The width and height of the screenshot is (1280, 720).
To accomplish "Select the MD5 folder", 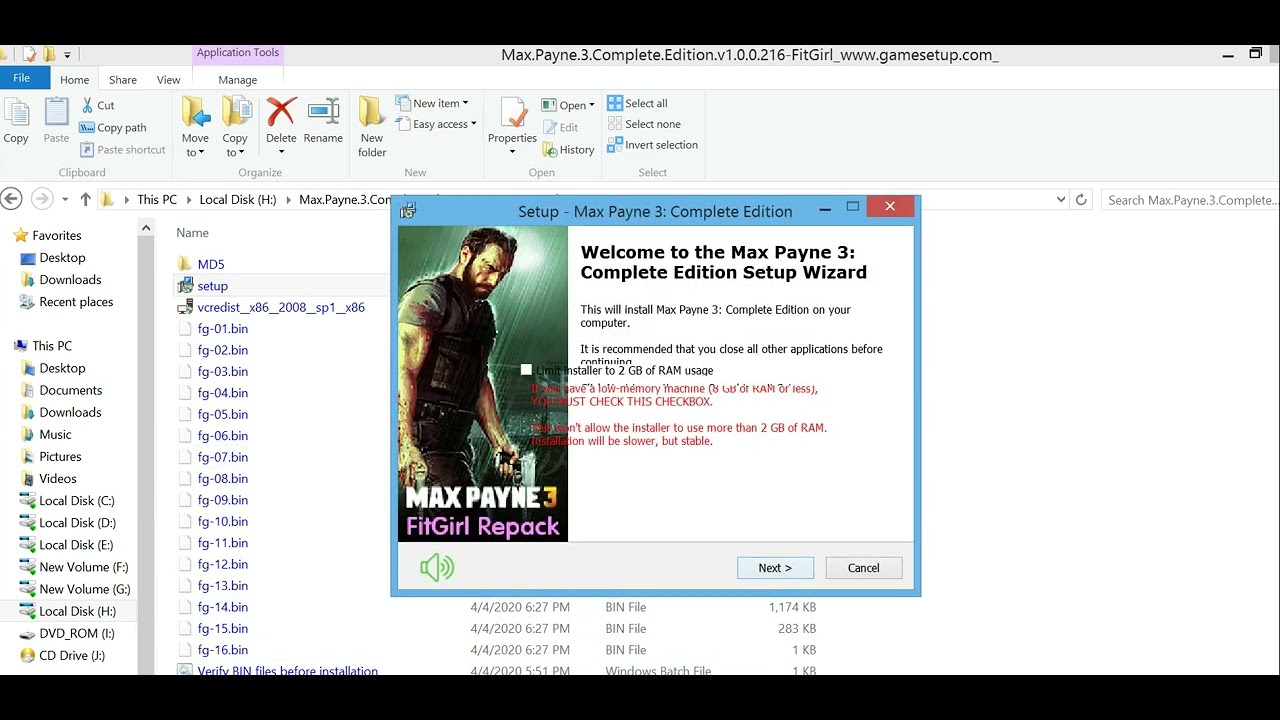I will coord(211,264).
